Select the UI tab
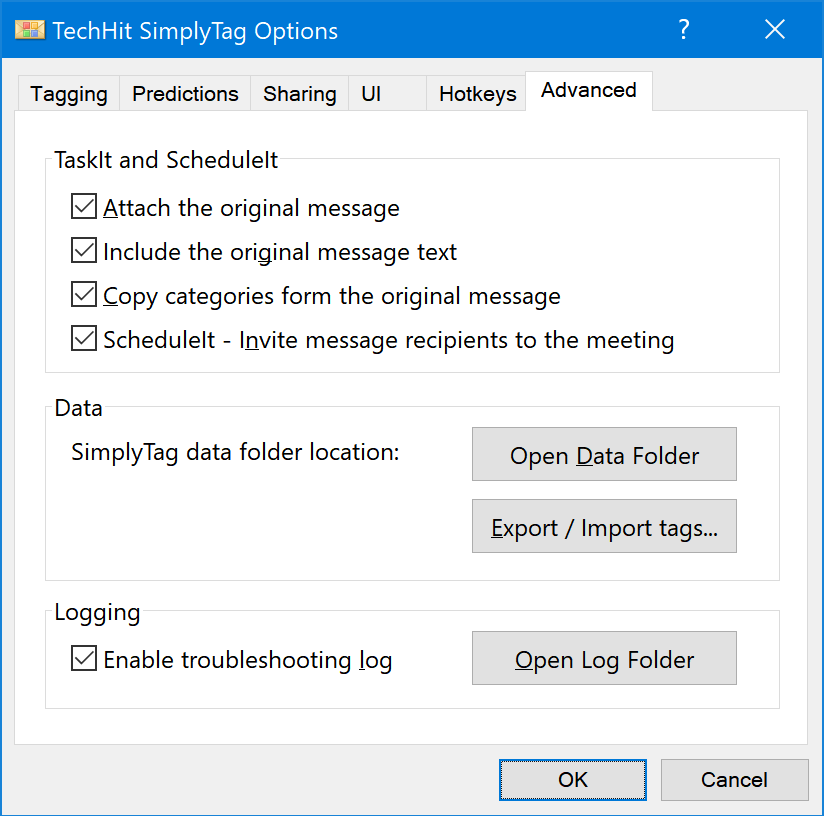Screen dimensions: 824x816 coord(387,94)
